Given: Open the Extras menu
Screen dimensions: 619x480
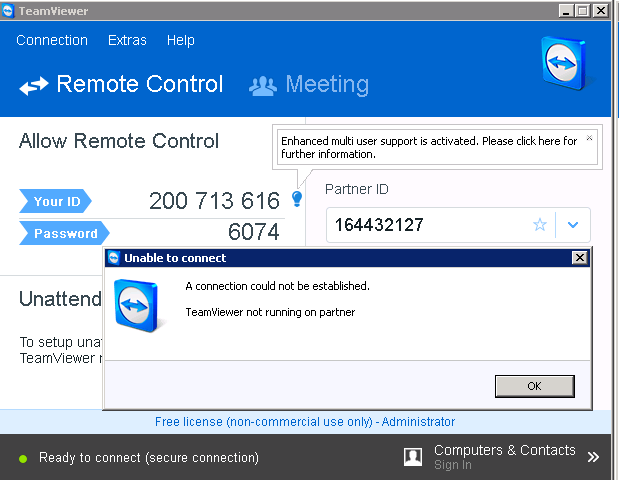Looking at the screenshot, I should click(x=127, y=40).
